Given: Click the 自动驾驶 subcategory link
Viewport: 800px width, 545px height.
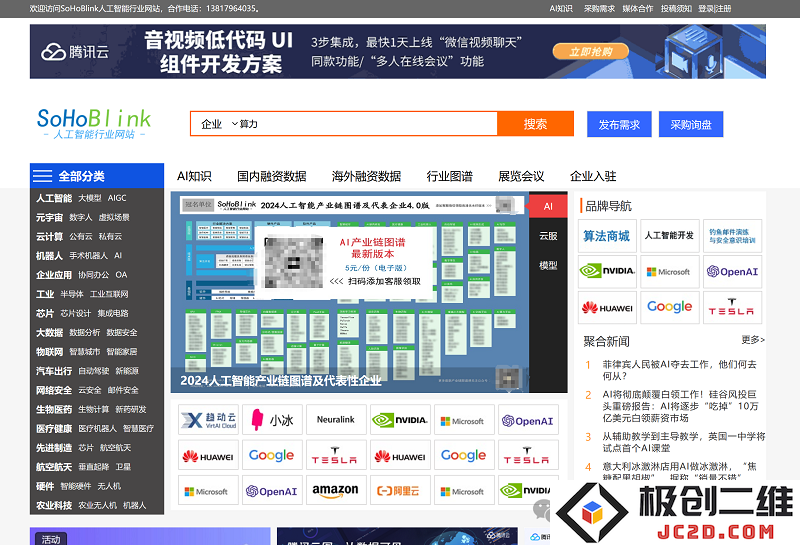Looking at the screenshot, I should click(93, 371).
